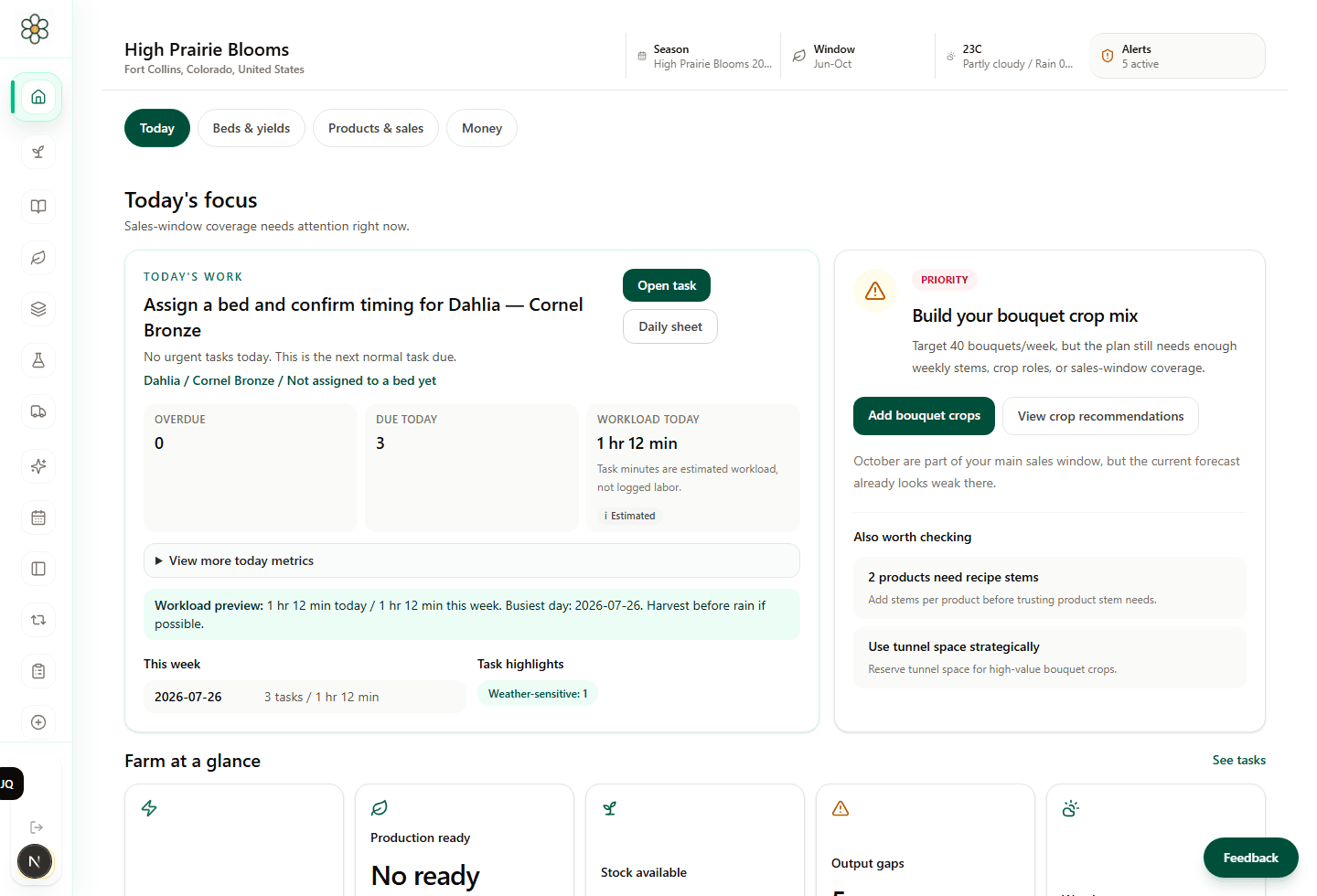The image size is (1317, 896).
Task: Click the weather icon in last card
Action: click(x=1071, y=808)
